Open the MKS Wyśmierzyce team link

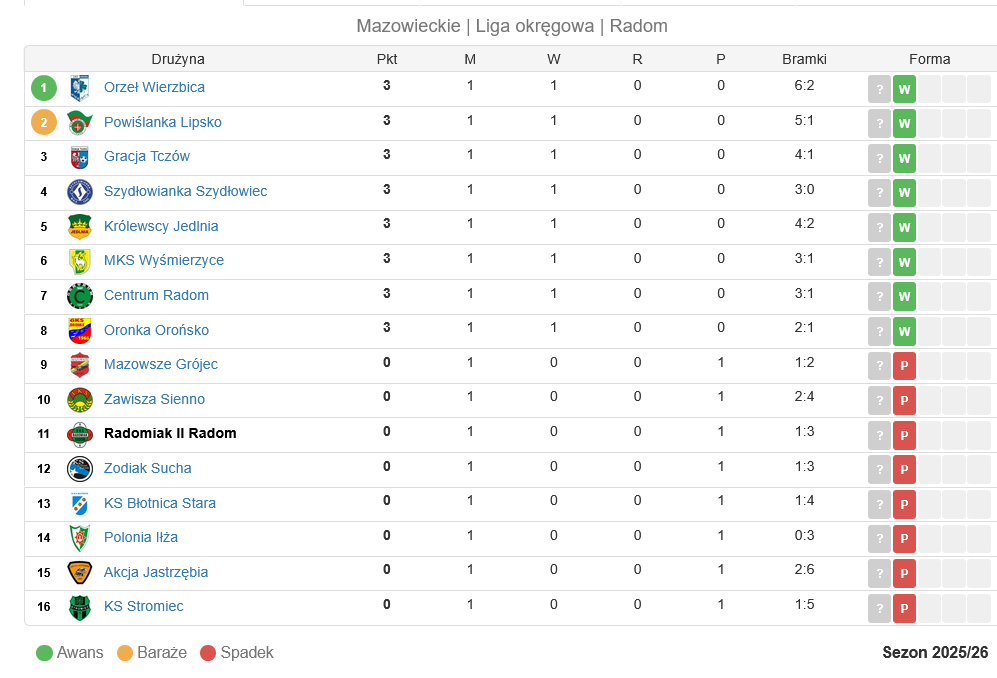click(164, 260)
